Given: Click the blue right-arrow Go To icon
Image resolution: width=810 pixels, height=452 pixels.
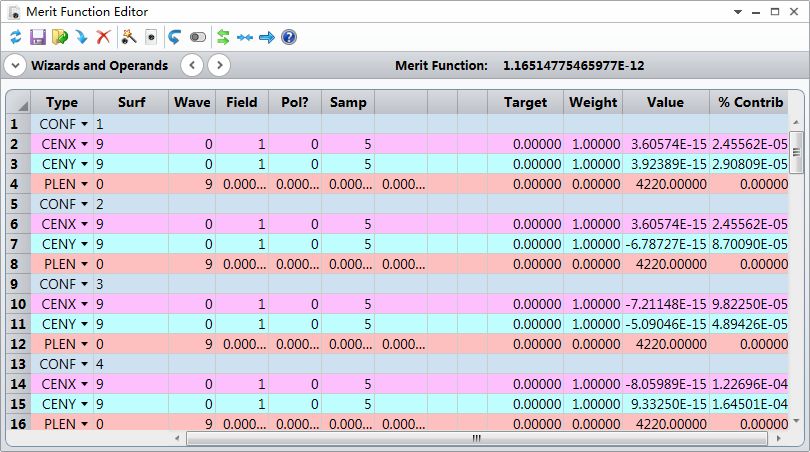Looking at the screenshot, I should click(267, 37).
